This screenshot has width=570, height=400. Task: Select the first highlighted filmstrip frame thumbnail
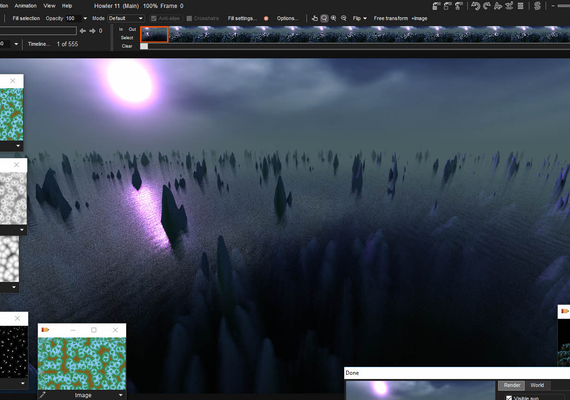(x=154, y=34)
